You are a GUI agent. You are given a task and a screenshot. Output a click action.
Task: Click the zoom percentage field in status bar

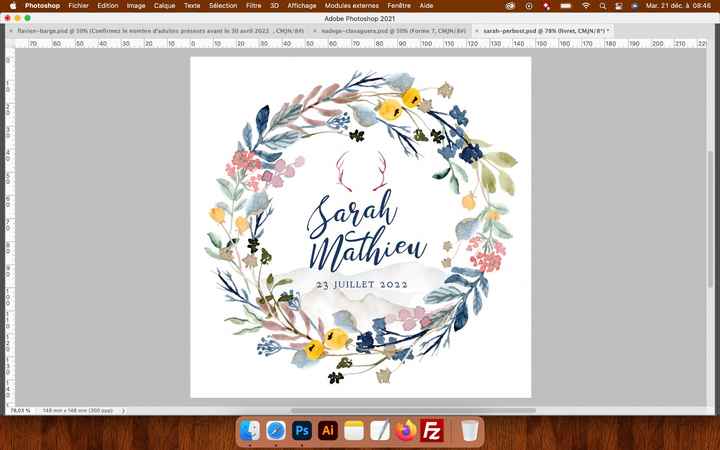[x=19, y=410]
